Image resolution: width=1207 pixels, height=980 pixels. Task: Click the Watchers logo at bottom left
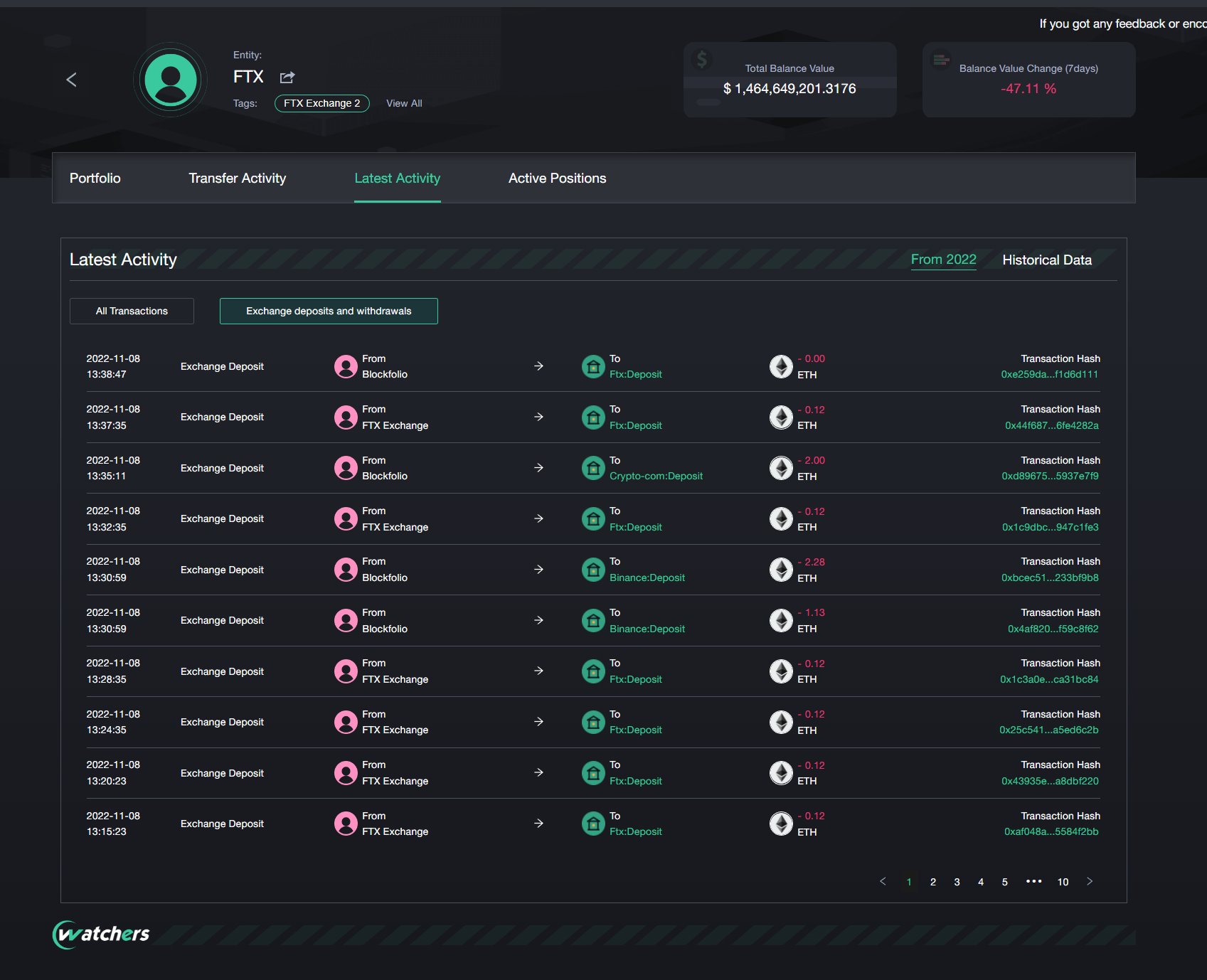pos(102,934)
